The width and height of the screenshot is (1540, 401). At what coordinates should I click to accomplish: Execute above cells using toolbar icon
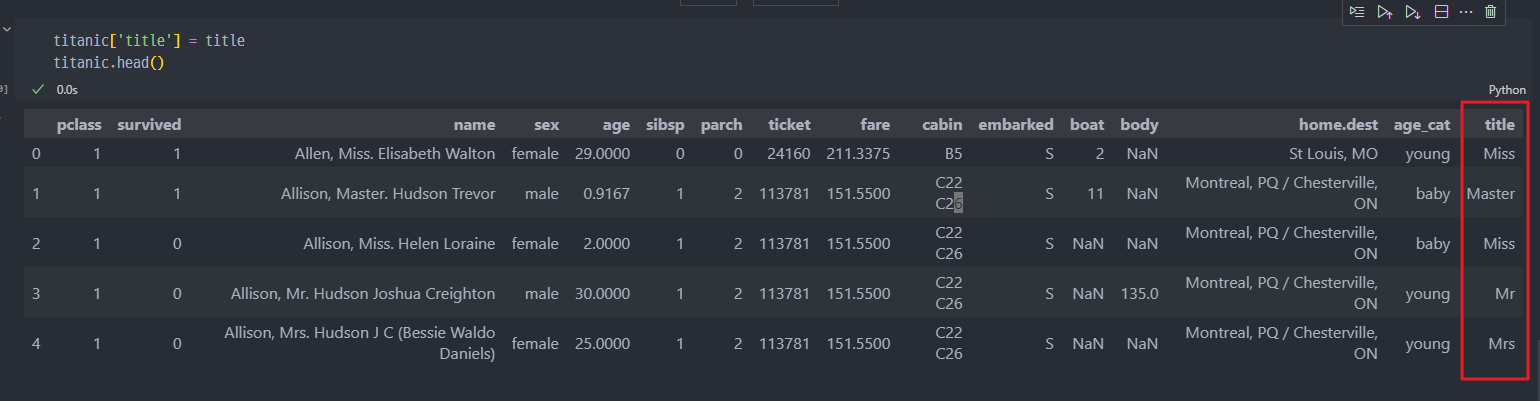tap(1384, 12)
